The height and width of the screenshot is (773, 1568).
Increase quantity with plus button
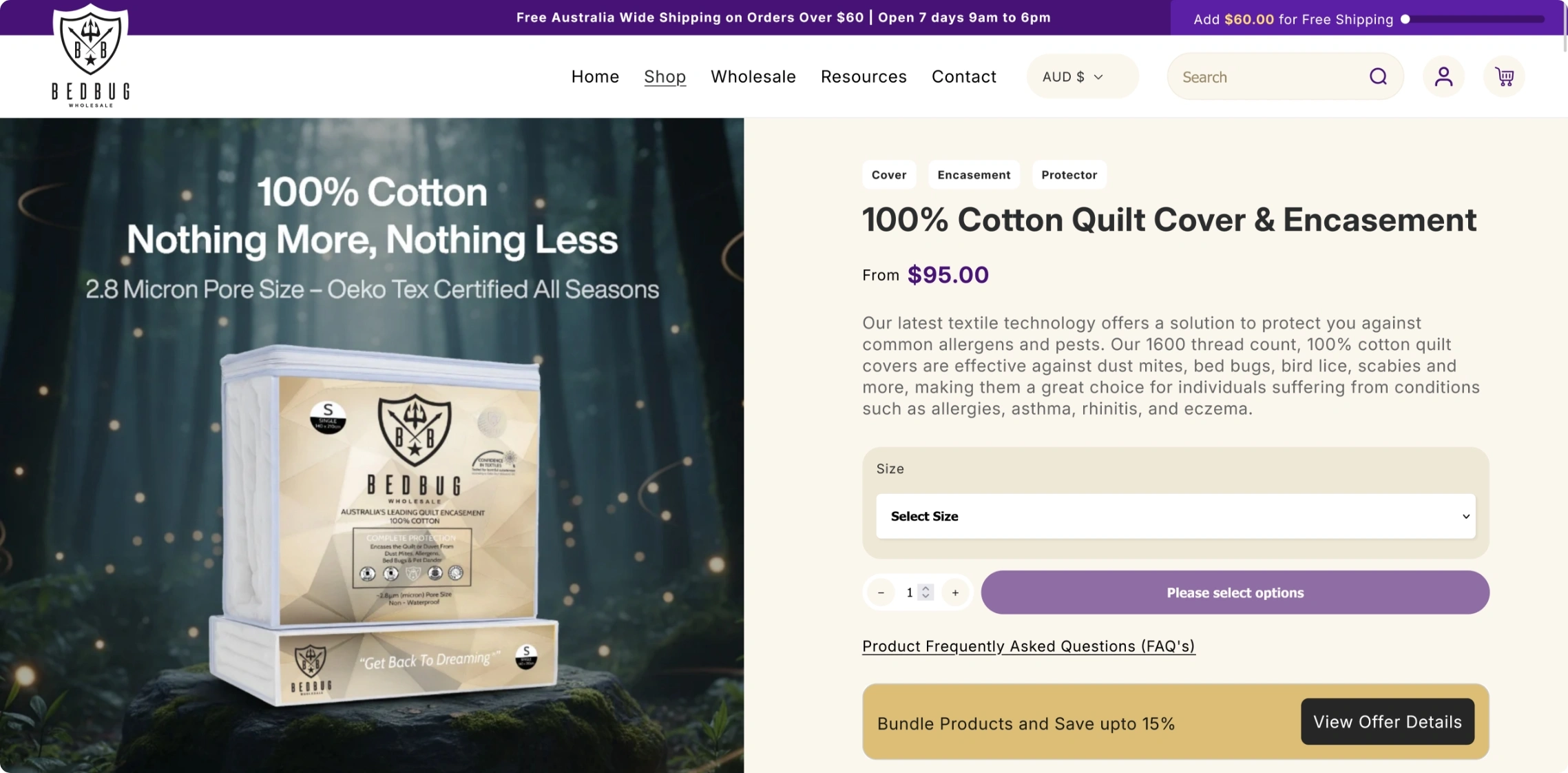coord(955,592)
